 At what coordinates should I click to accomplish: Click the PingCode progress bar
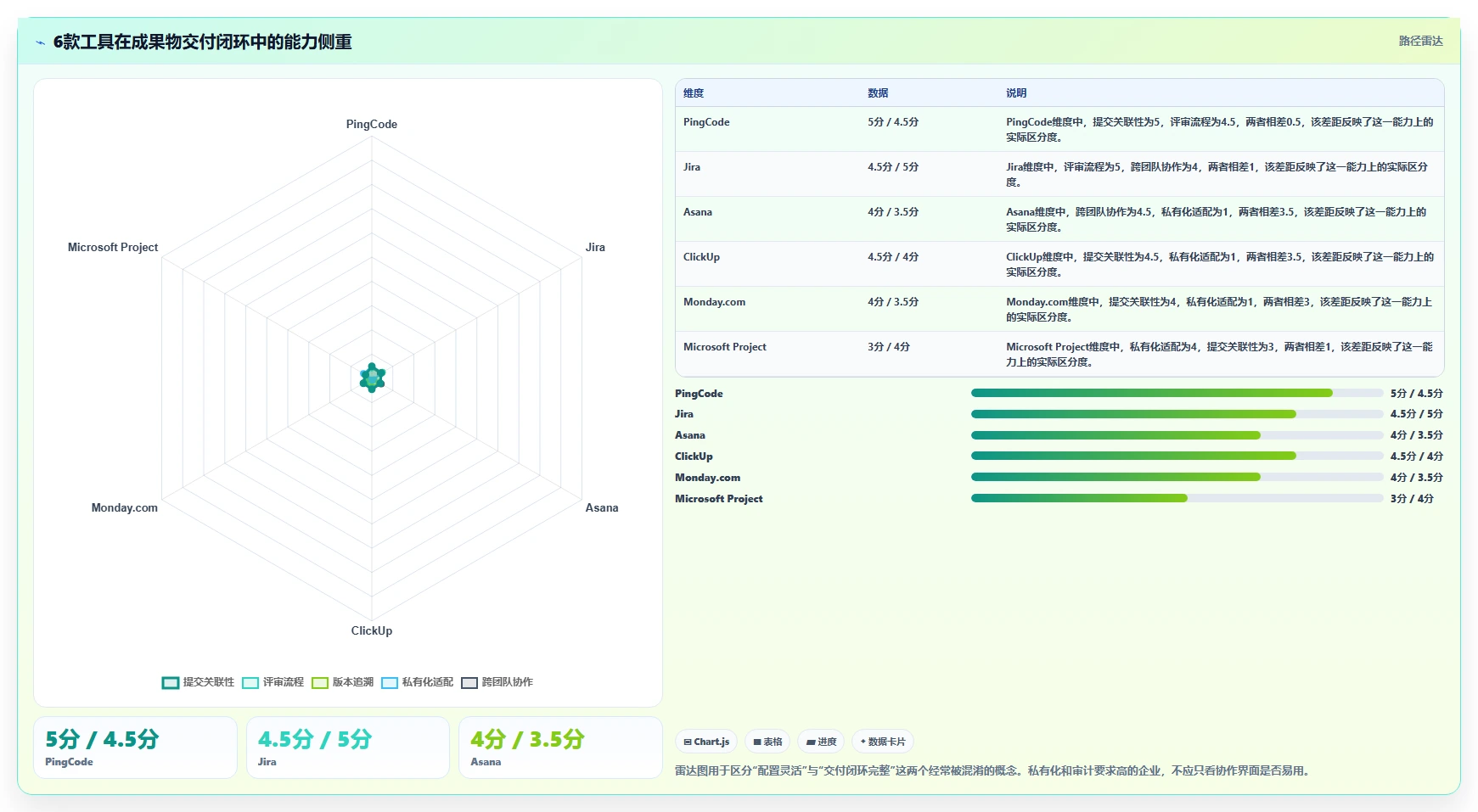(x=1177, y=393)
